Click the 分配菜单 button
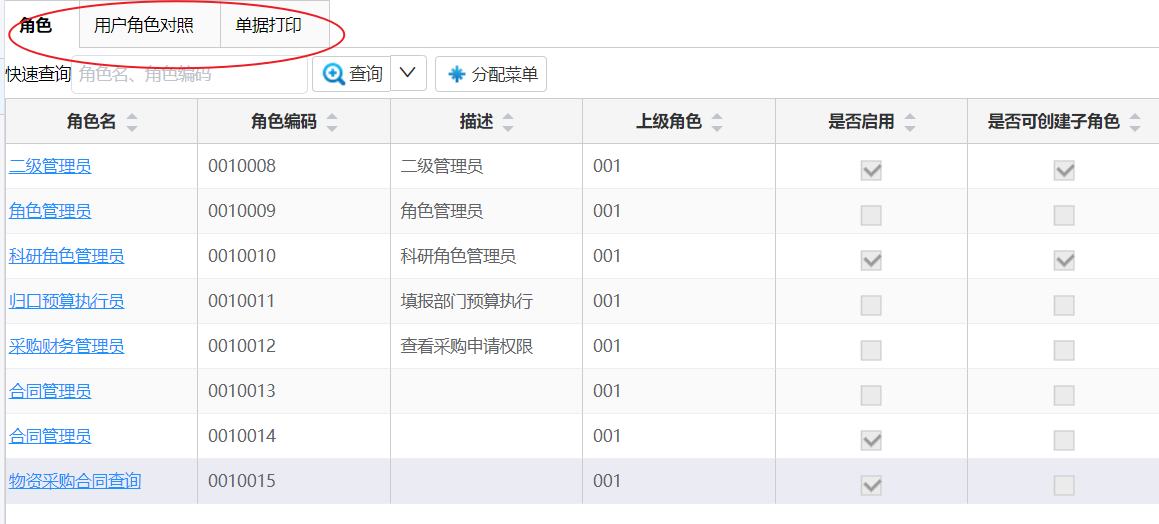The width and height of the screenshot is (1159, 524). coord(491,74)
